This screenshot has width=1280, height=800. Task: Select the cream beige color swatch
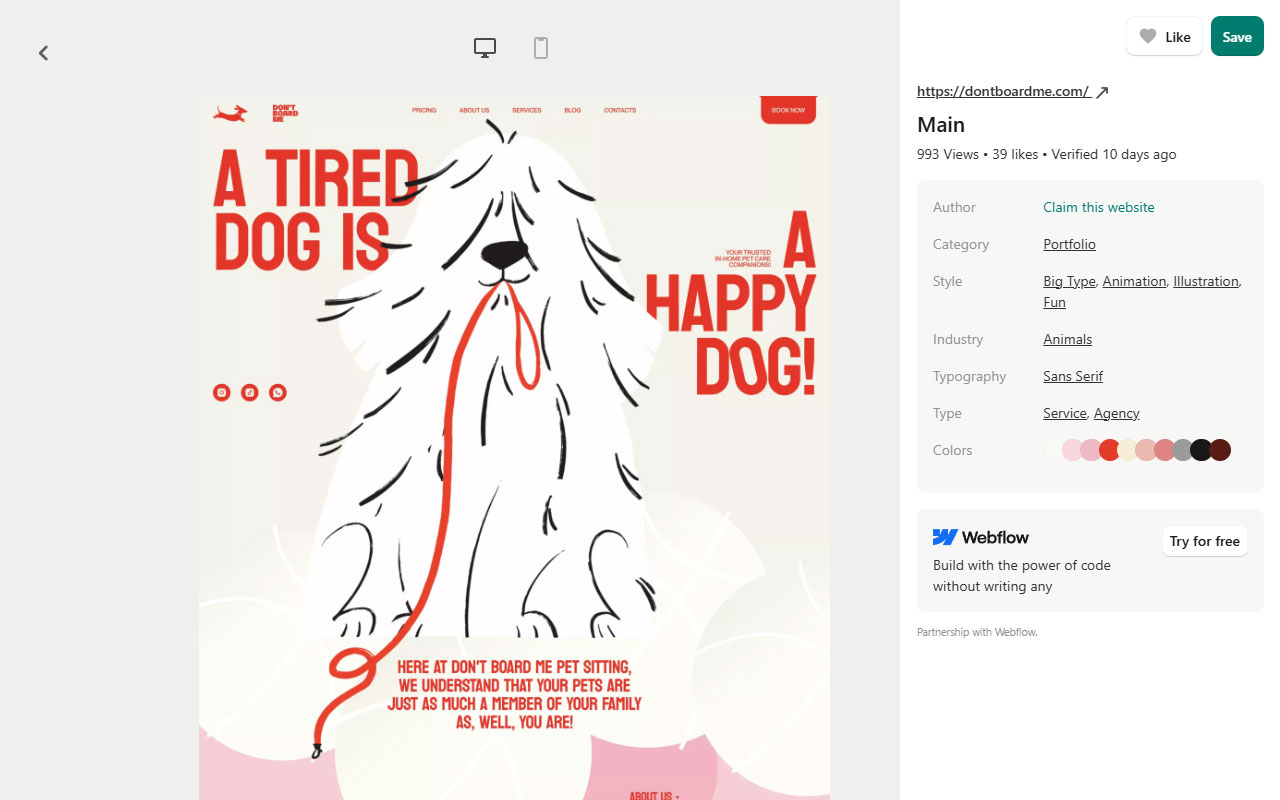click(x=1128, y=450)
